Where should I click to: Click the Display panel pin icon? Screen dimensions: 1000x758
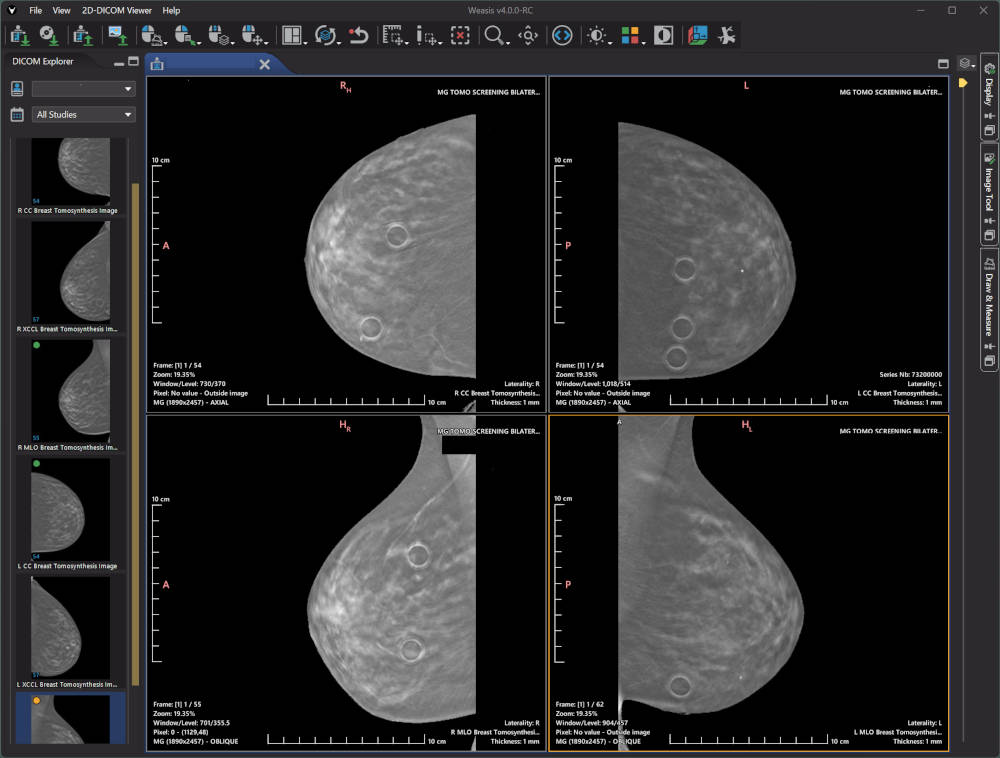coord(989,116)
